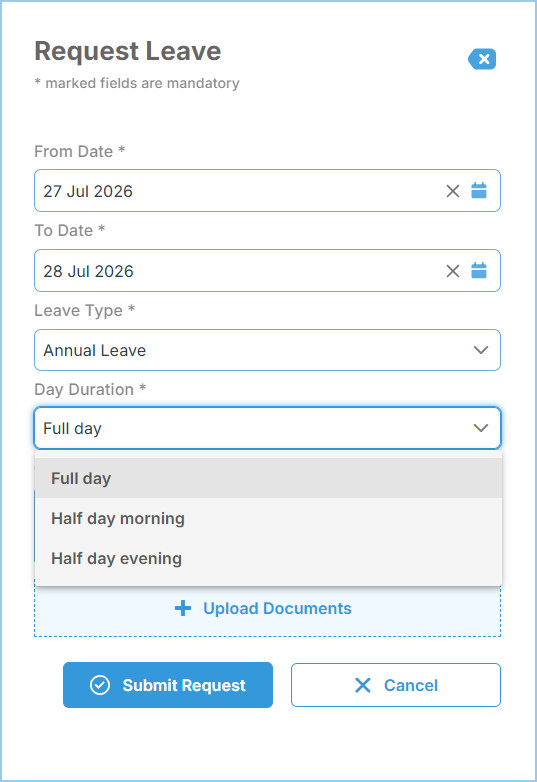Collapse the Day Duration chevron arrow
The image size is (537, 782).
481,428
